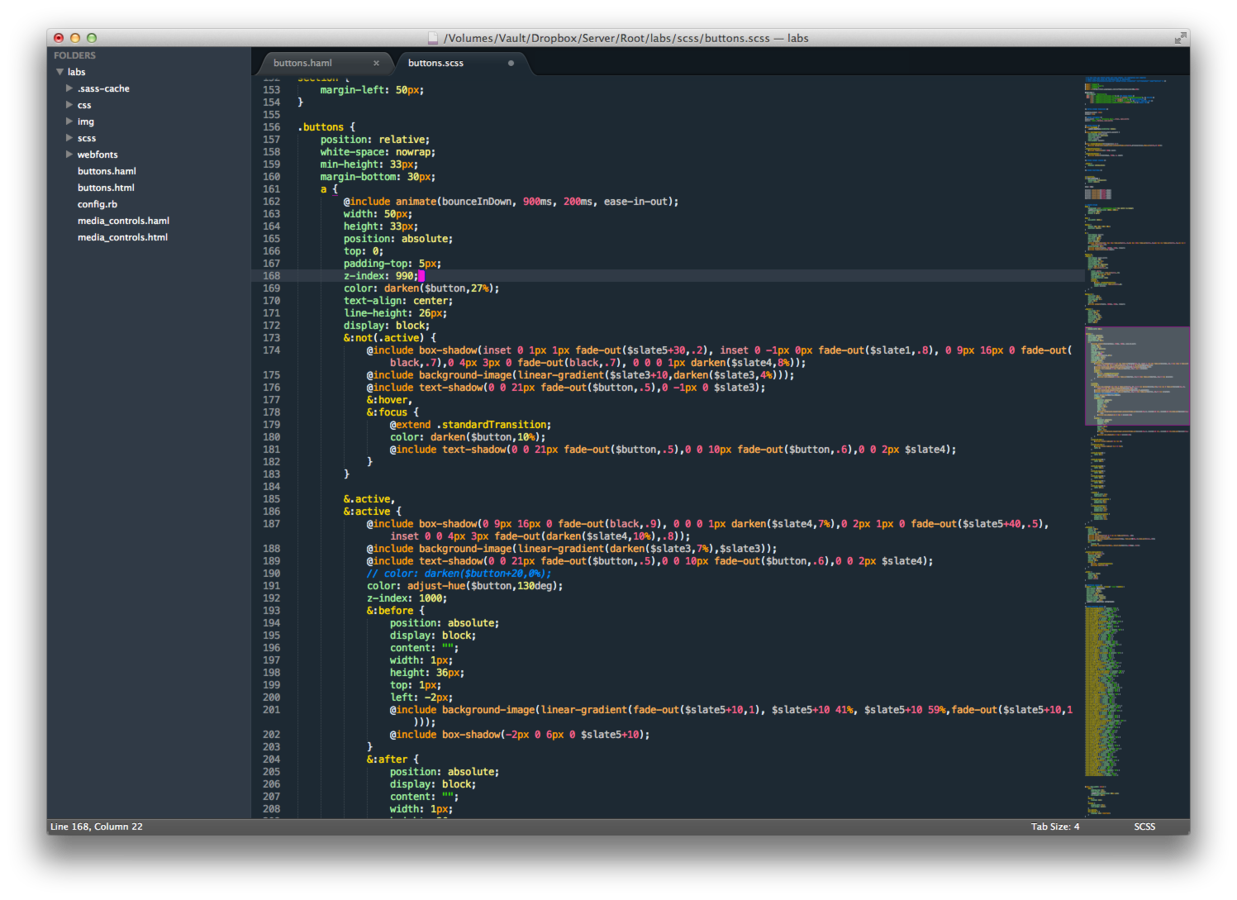Select the labs folder name

tap(77, 72)
